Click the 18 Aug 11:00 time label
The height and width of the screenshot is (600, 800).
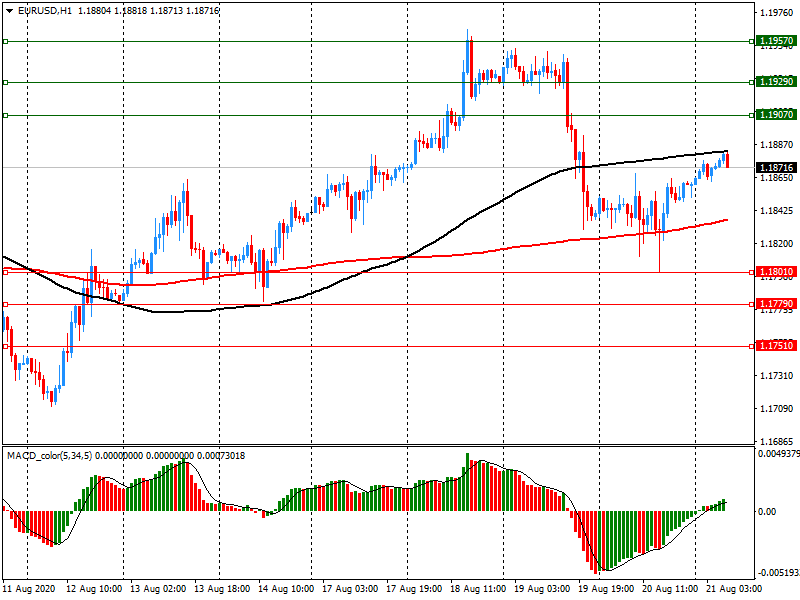click(478, 589)
